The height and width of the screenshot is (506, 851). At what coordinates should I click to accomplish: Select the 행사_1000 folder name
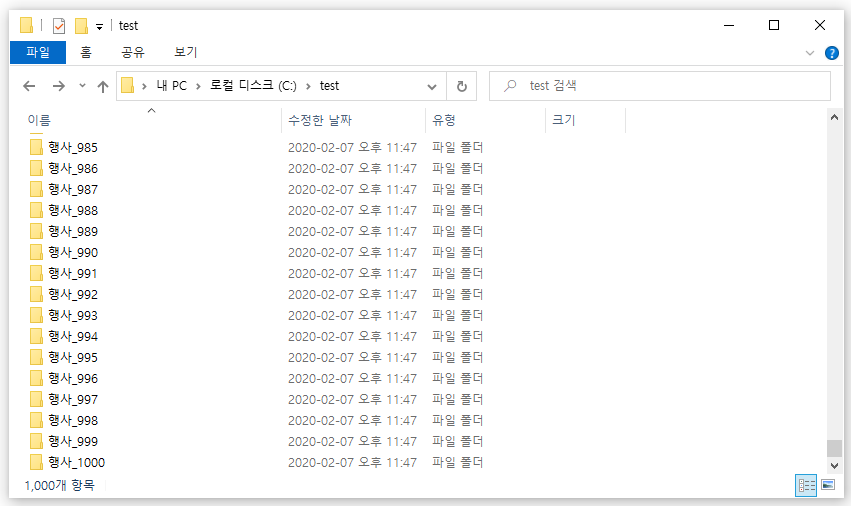coord(77,462)
